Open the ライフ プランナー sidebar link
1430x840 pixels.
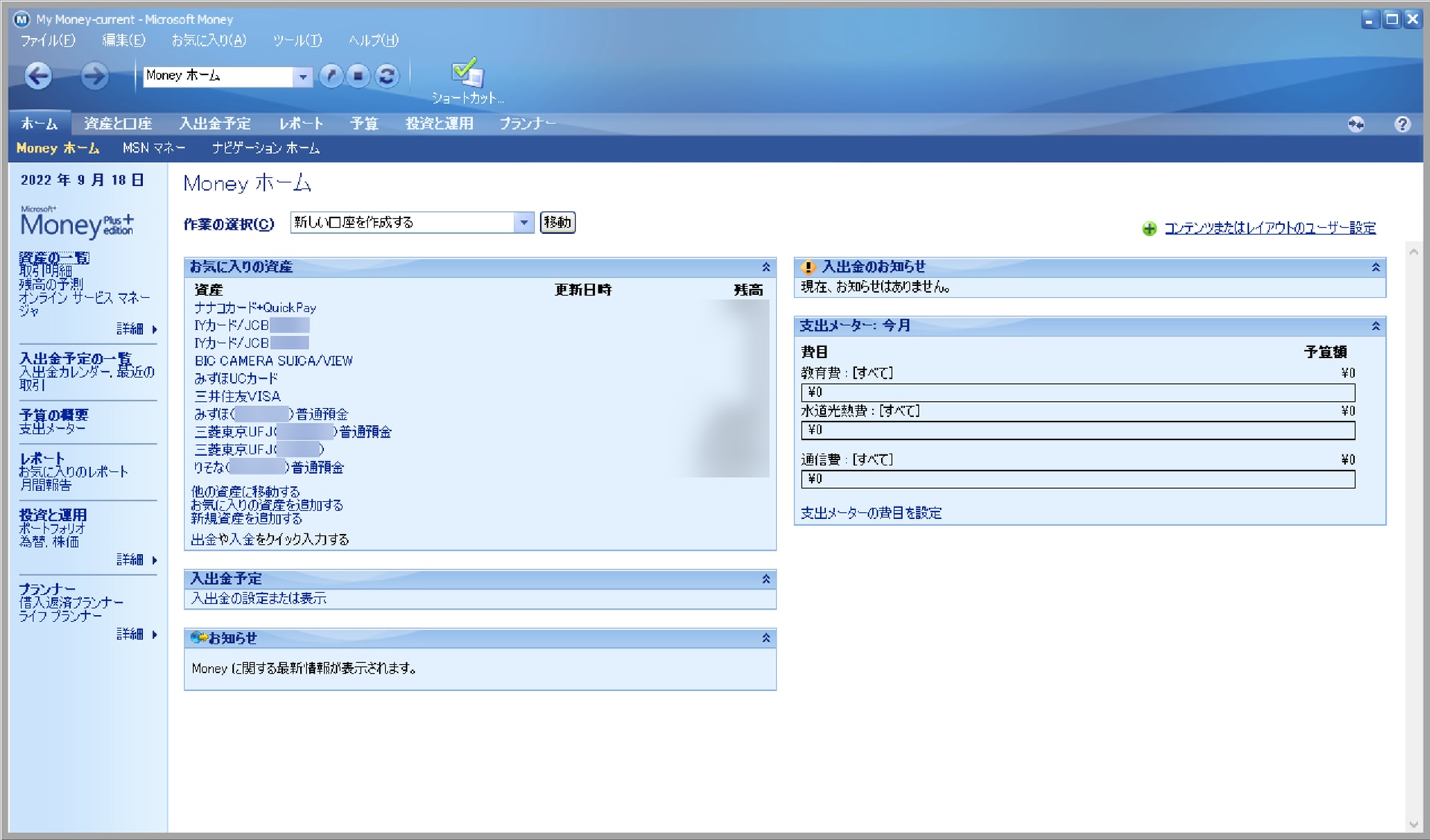pos(60,617)
